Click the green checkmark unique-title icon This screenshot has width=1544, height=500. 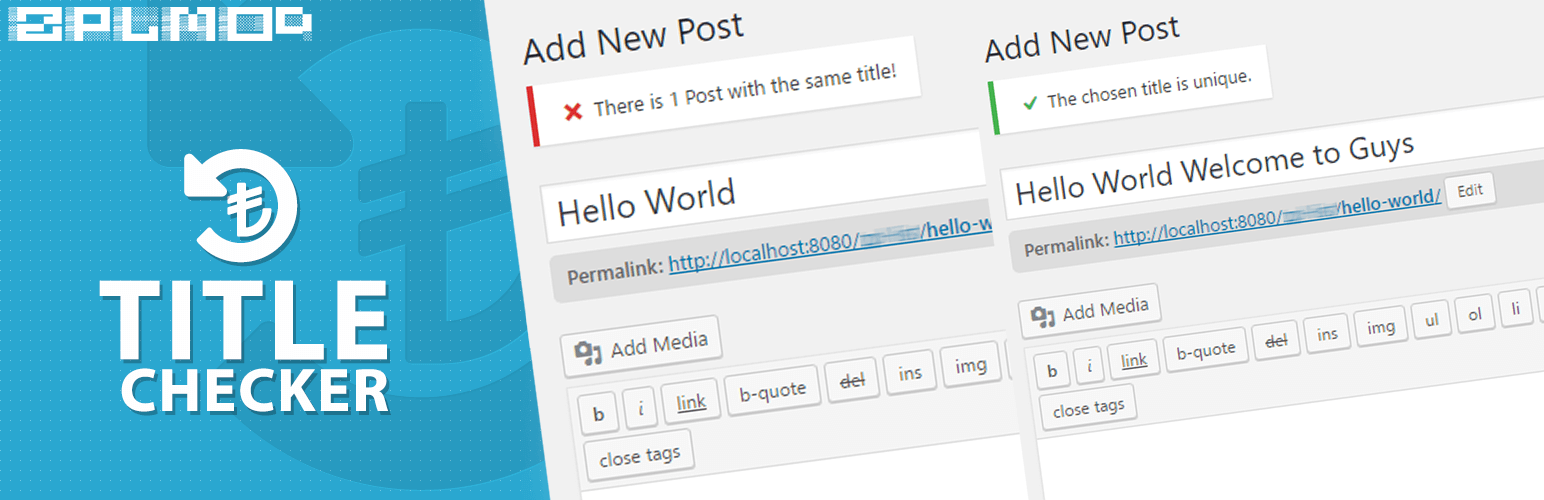[x=1030, y=102]
